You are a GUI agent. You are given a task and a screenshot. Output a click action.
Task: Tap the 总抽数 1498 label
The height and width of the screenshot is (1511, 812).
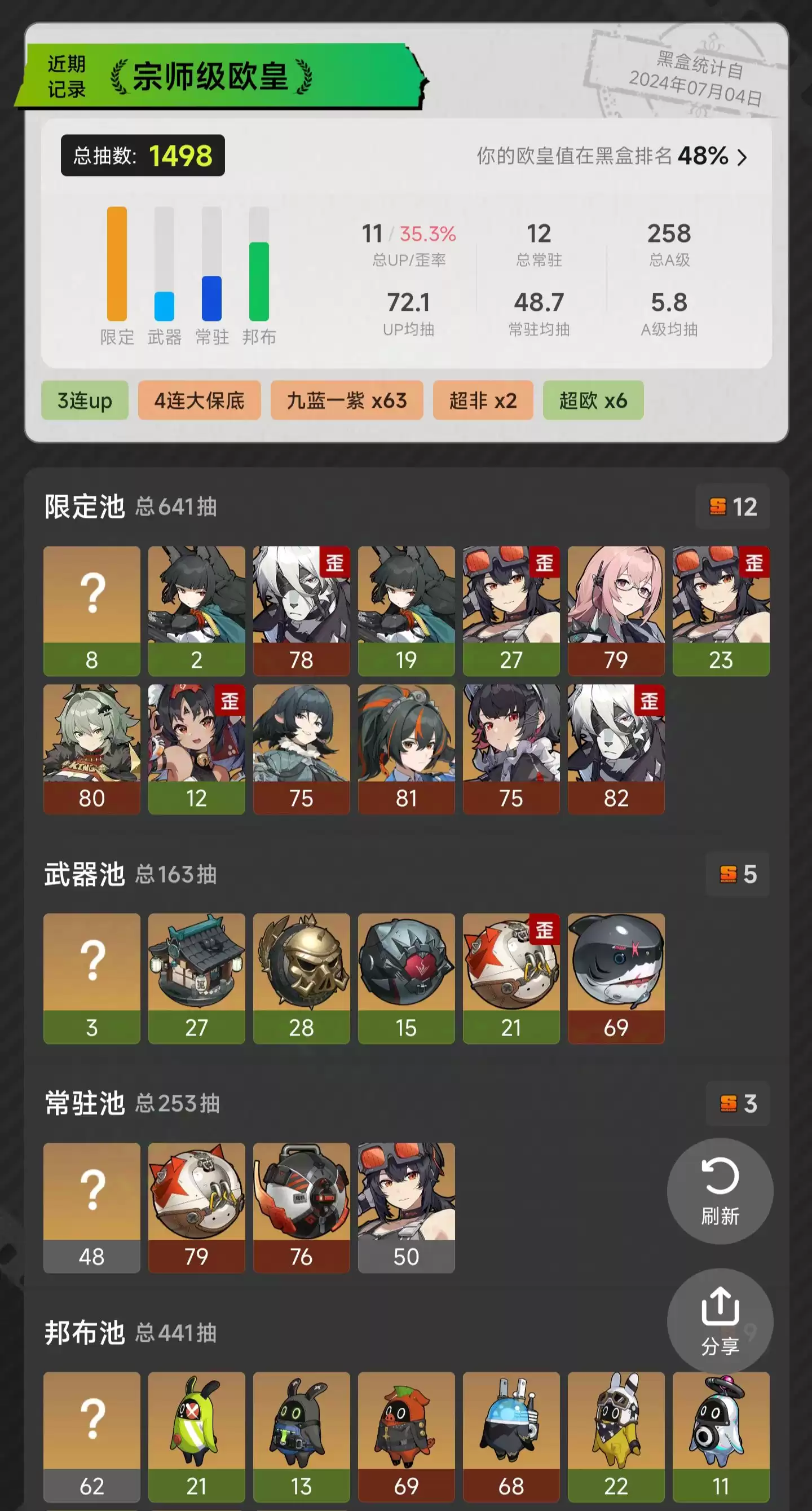143,156
